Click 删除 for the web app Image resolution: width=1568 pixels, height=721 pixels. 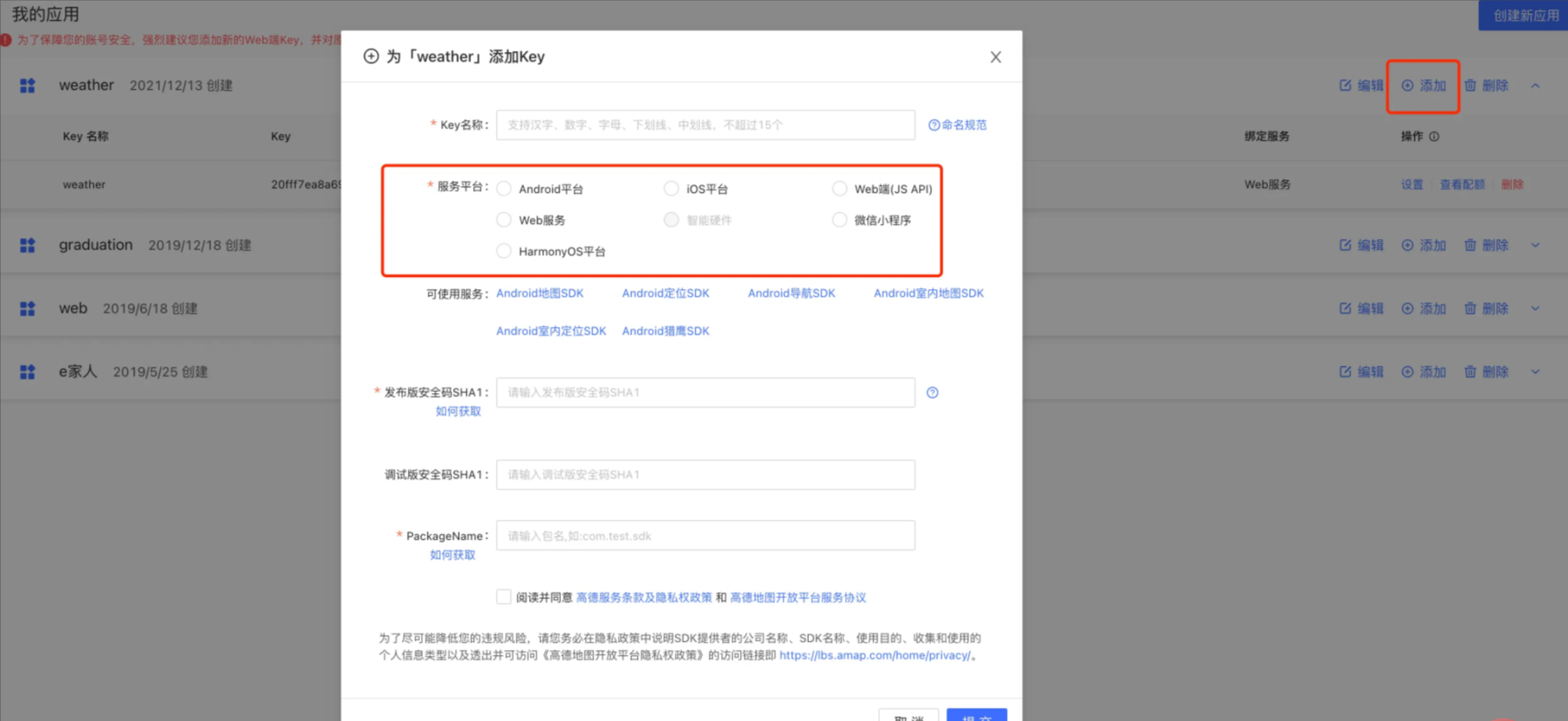[x=1486, y=308]
